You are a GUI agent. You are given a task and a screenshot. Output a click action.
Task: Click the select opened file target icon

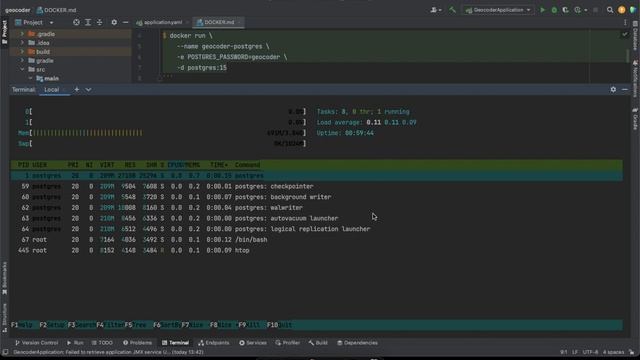[76, 22]
